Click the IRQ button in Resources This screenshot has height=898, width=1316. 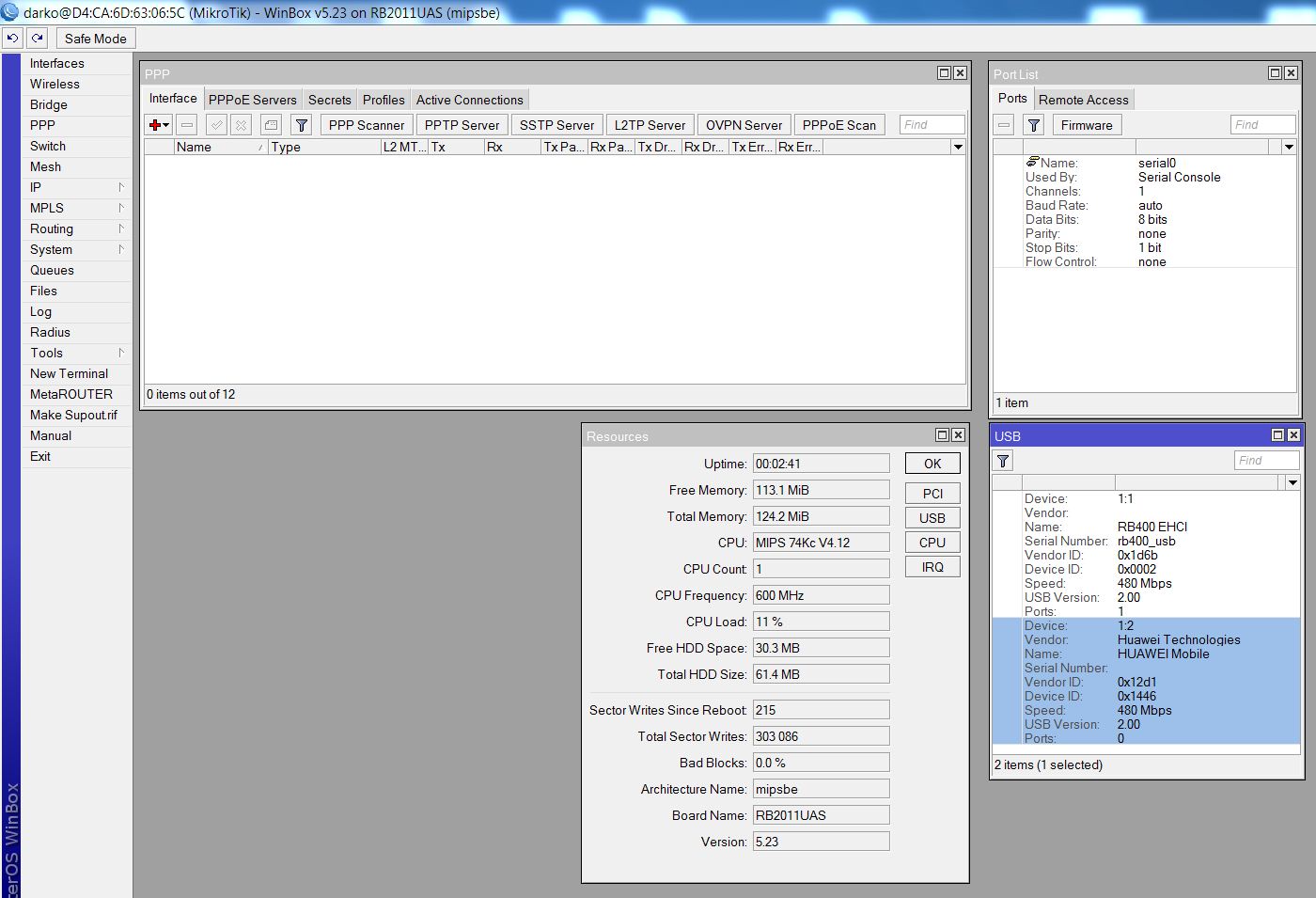932,567
